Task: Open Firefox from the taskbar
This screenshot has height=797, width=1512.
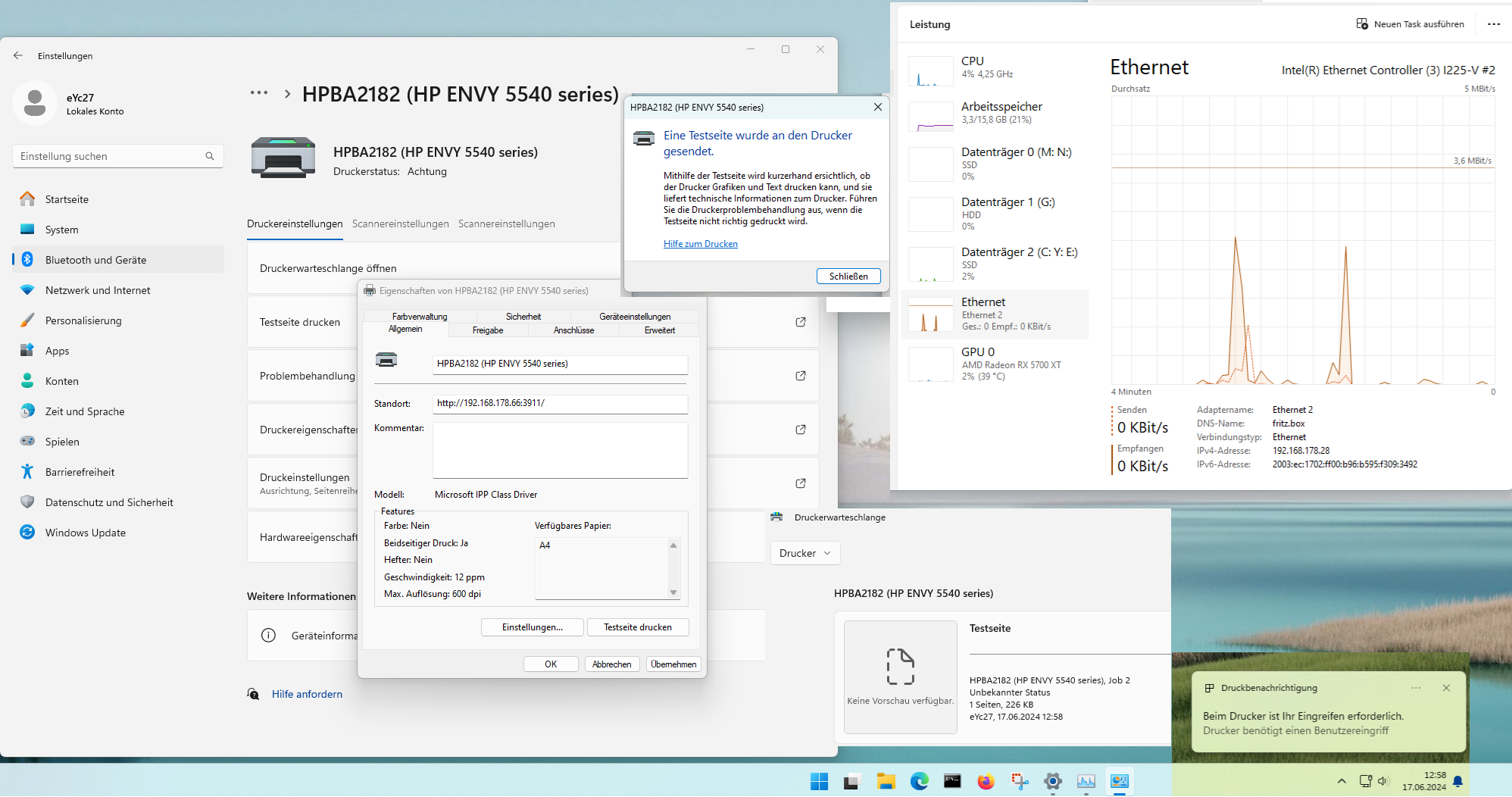Action: [986, 781]
